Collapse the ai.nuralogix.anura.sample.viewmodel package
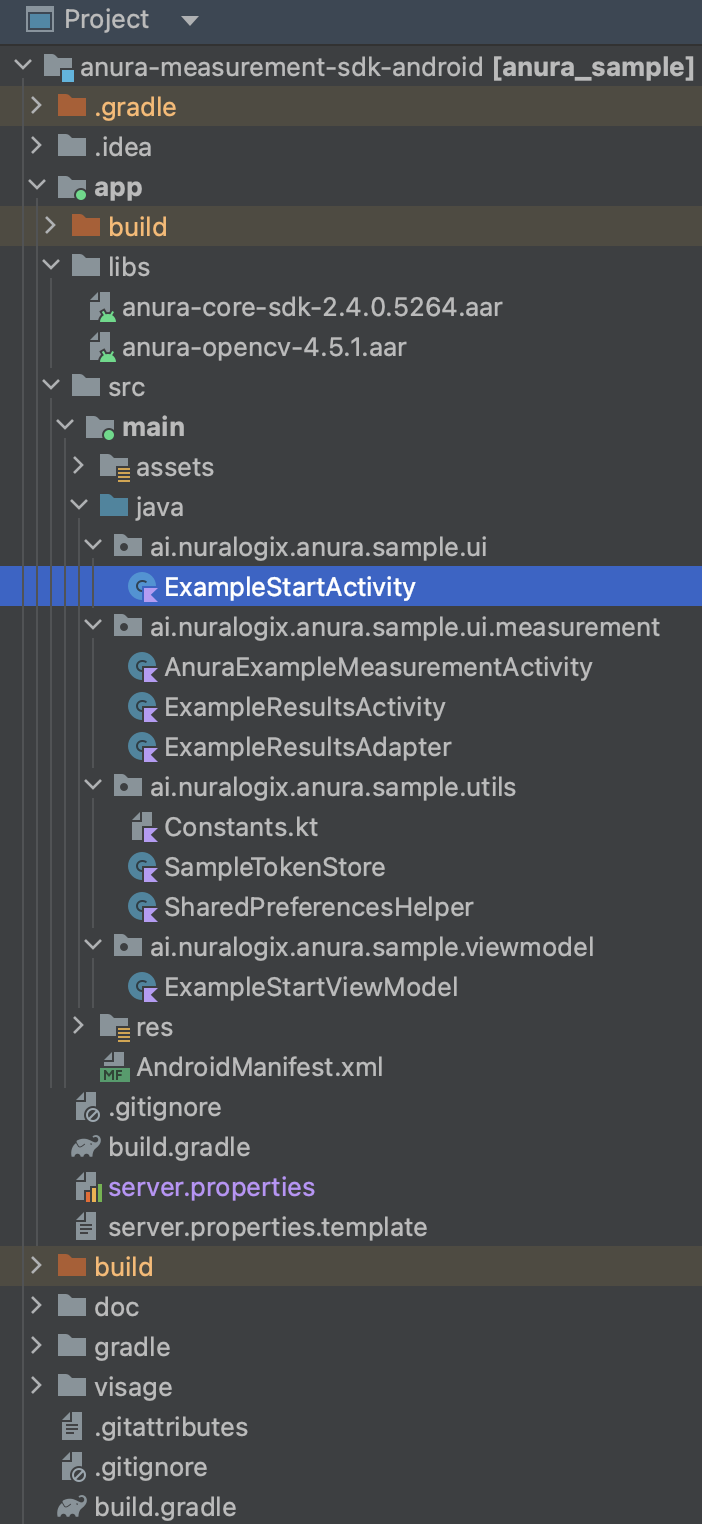Screen dimensions: 702x1524 tap(93, 947)
